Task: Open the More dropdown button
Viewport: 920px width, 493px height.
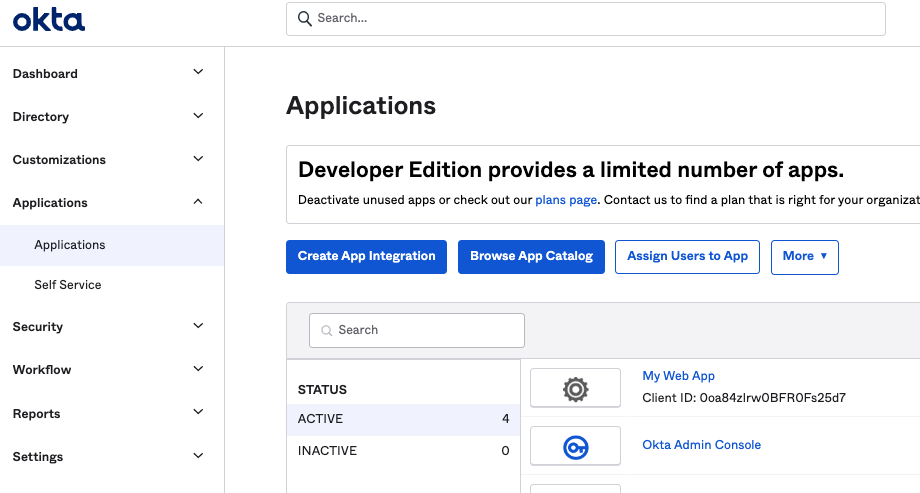Action: click(x=804, y=256)
